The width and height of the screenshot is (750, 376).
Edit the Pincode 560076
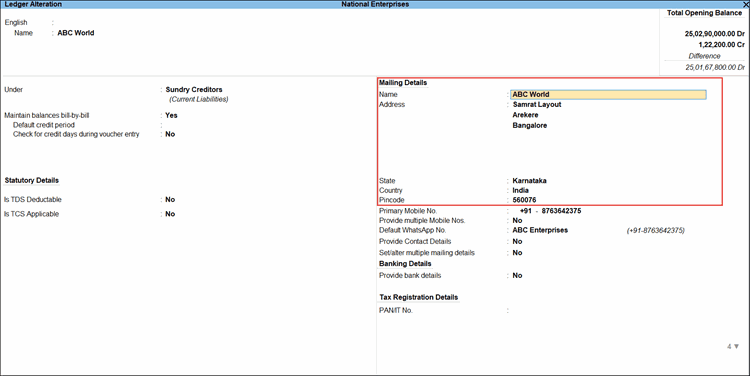(x=524, y=200)
